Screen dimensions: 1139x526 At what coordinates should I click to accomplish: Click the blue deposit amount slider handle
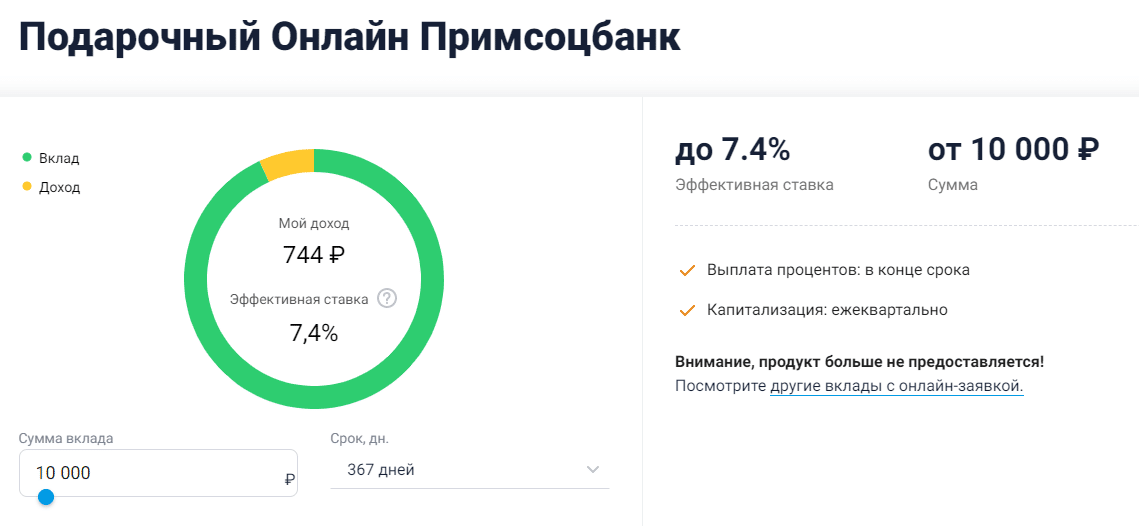[46, 497]
